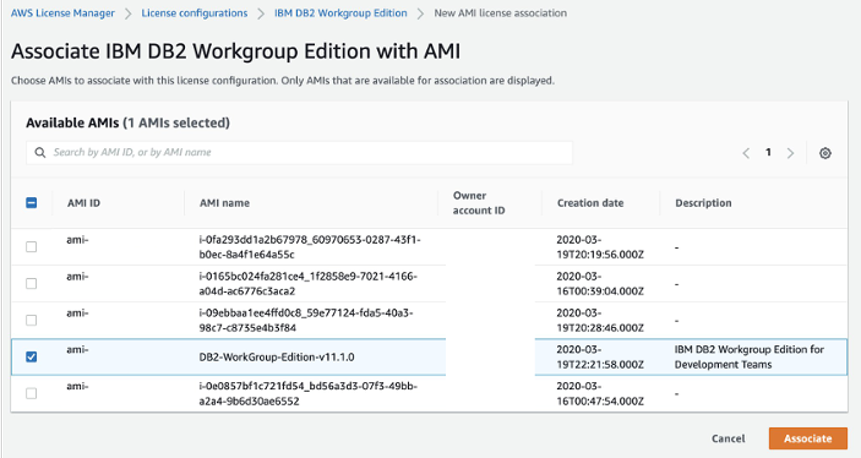Click the AMI name column header
The height and width of the screenshot is (458, 861).
point(225,203)
